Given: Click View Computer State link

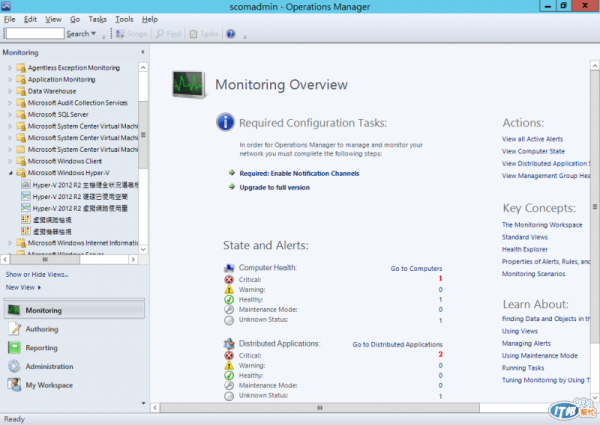Looking at the screenshot, I should coord(533,151).
